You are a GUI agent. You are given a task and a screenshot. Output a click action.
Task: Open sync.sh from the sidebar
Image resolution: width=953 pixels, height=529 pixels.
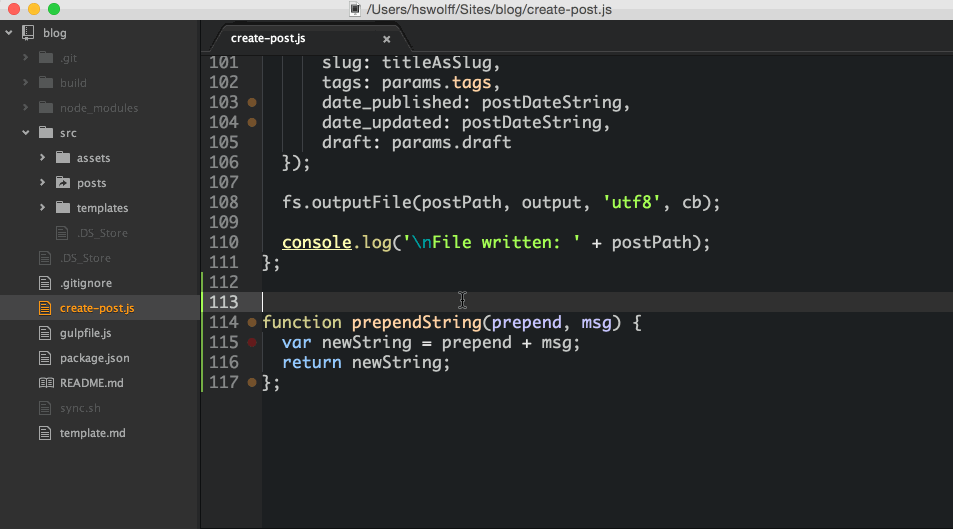80,407
